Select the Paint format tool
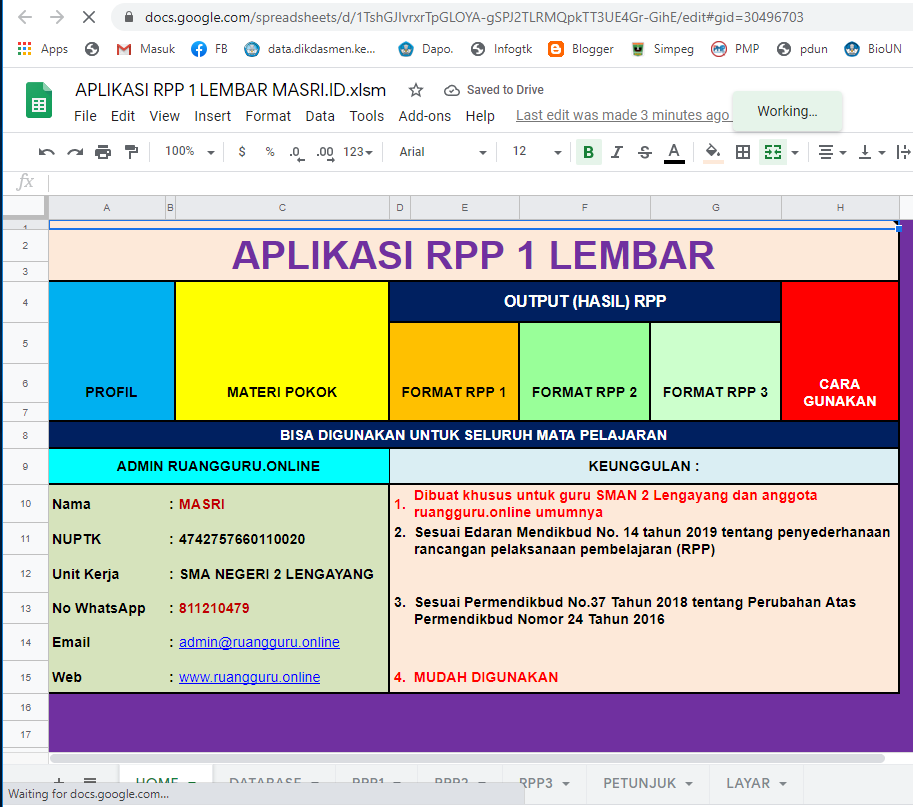 point(131,152)
